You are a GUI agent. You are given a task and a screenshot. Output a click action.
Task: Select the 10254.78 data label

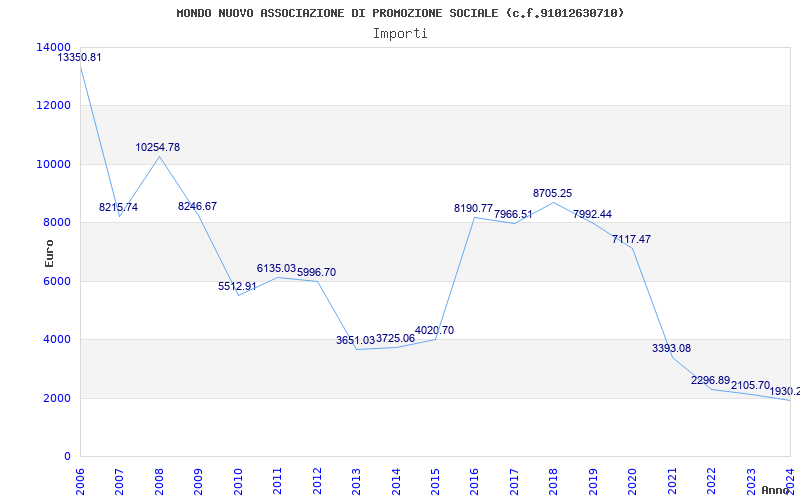(158, 147)
